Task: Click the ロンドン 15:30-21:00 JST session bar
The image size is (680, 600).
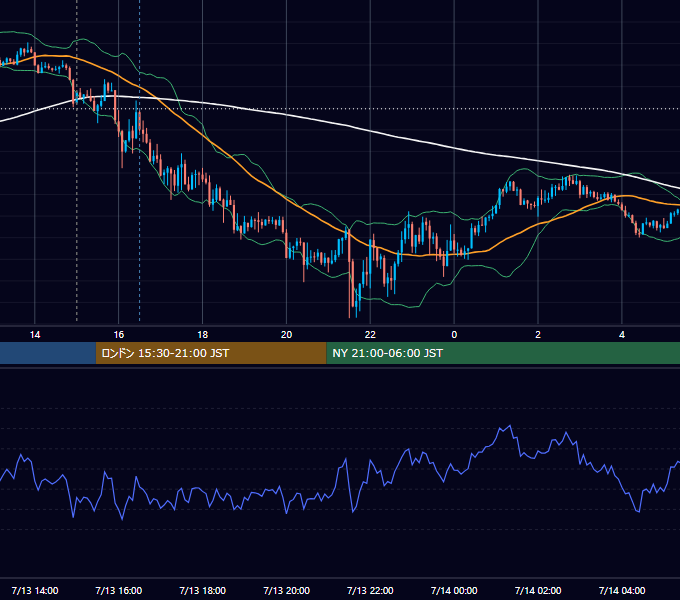Action: [211, 353]
